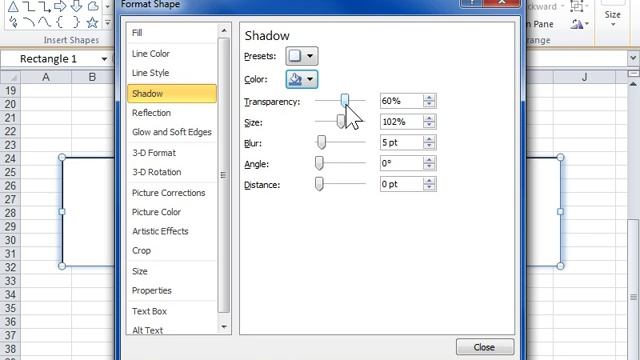Select the five-point star shape
The width and height of the screenshot is (640, 360).
pyautogui.click(x=93, y=22)
